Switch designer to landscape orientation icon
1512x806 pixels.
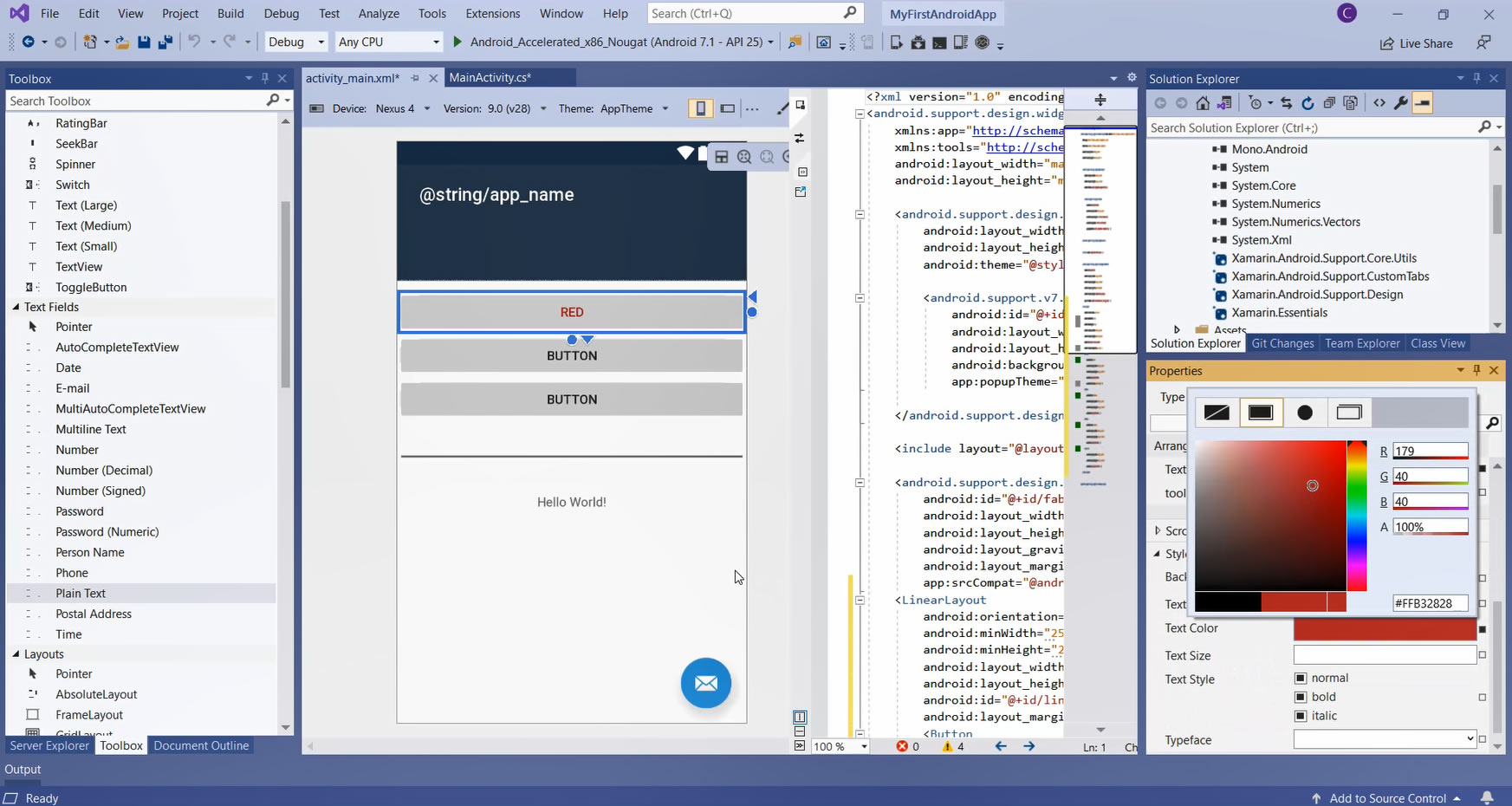point(728,108)
